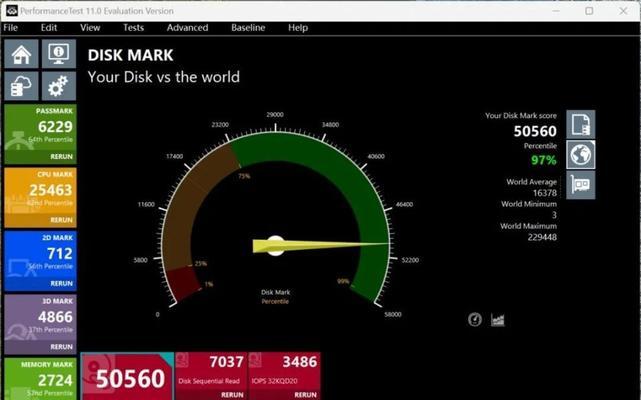The height and width of the screenshot is (400, 641).
Task: Click the Disk Sequential Read 7037 tile
Action: (x=211, y=376)
